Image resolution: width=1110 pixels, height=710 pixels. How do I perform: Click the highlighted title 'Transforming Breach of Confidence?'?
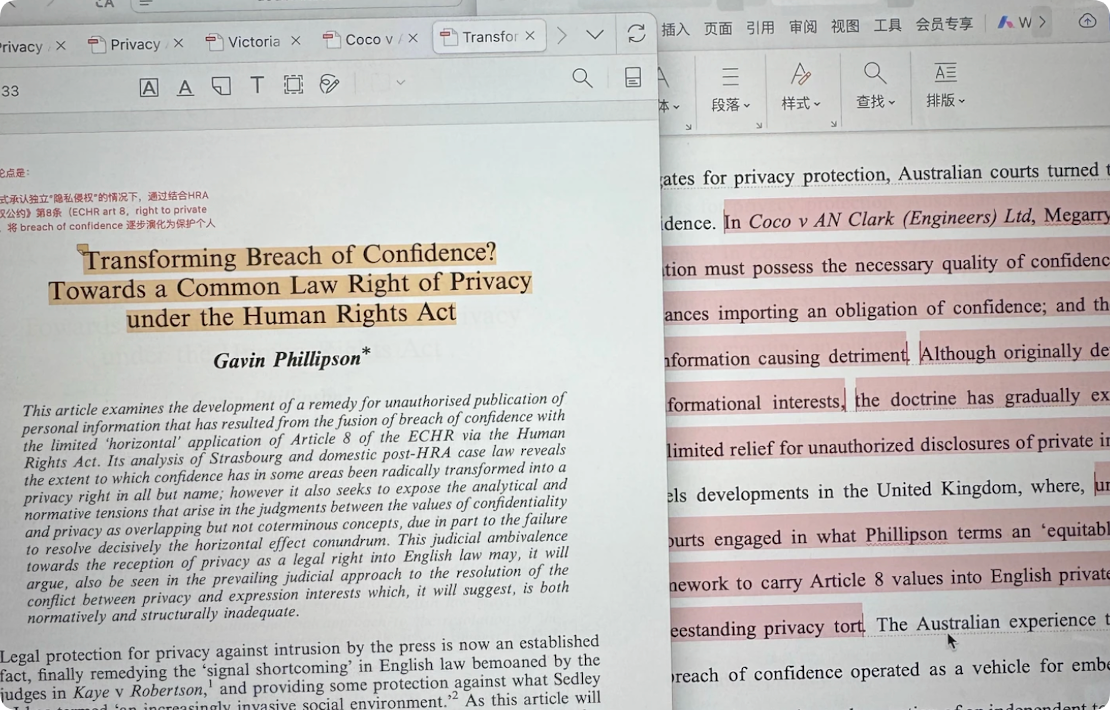tap(290, 256)
